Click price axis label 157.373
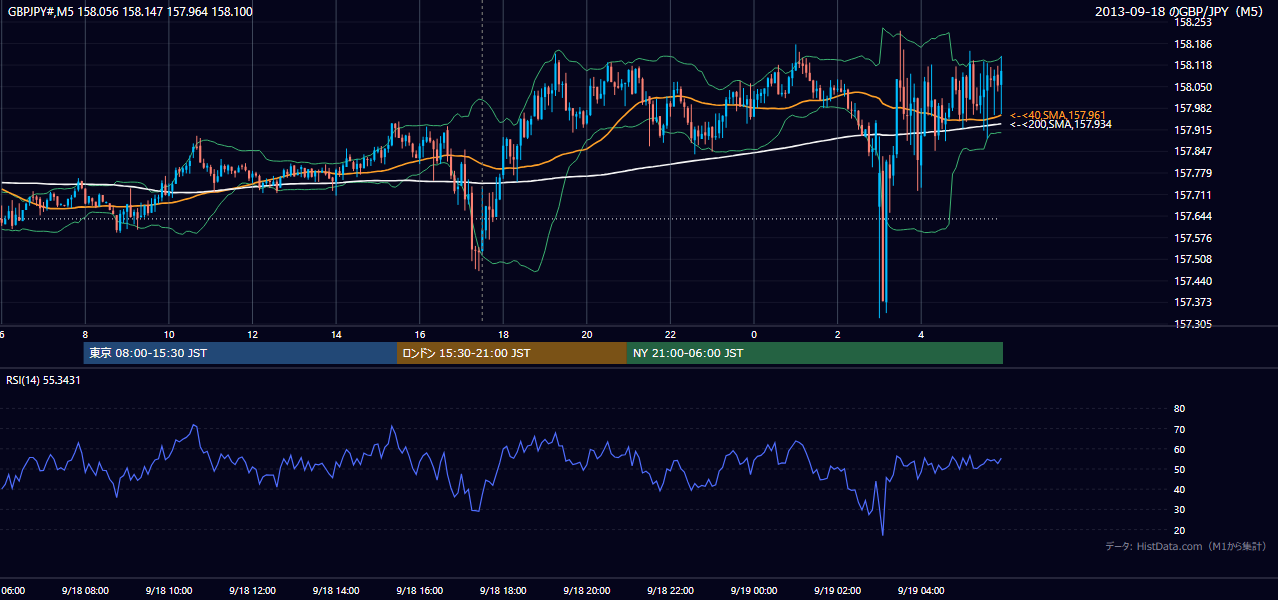The height and width of the screenshot is (600, 1278). pos(1193,302)
